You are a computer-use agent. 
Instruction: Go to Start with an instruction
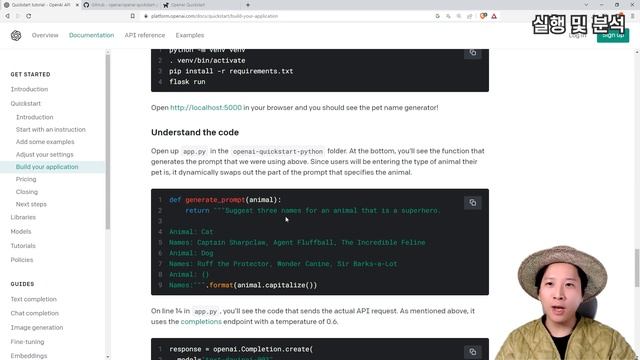coord(51,129)
